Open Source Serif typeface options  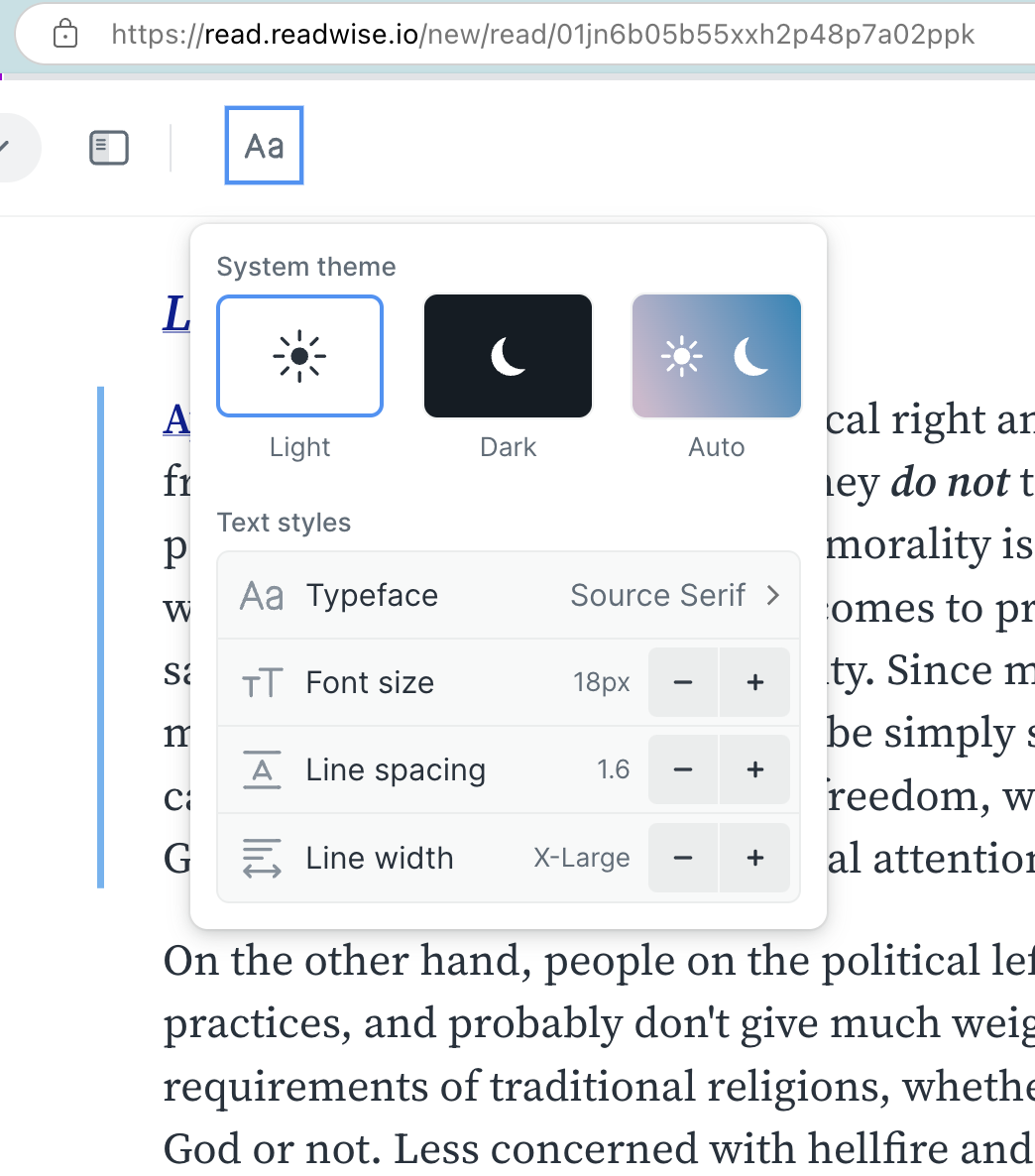657,595
